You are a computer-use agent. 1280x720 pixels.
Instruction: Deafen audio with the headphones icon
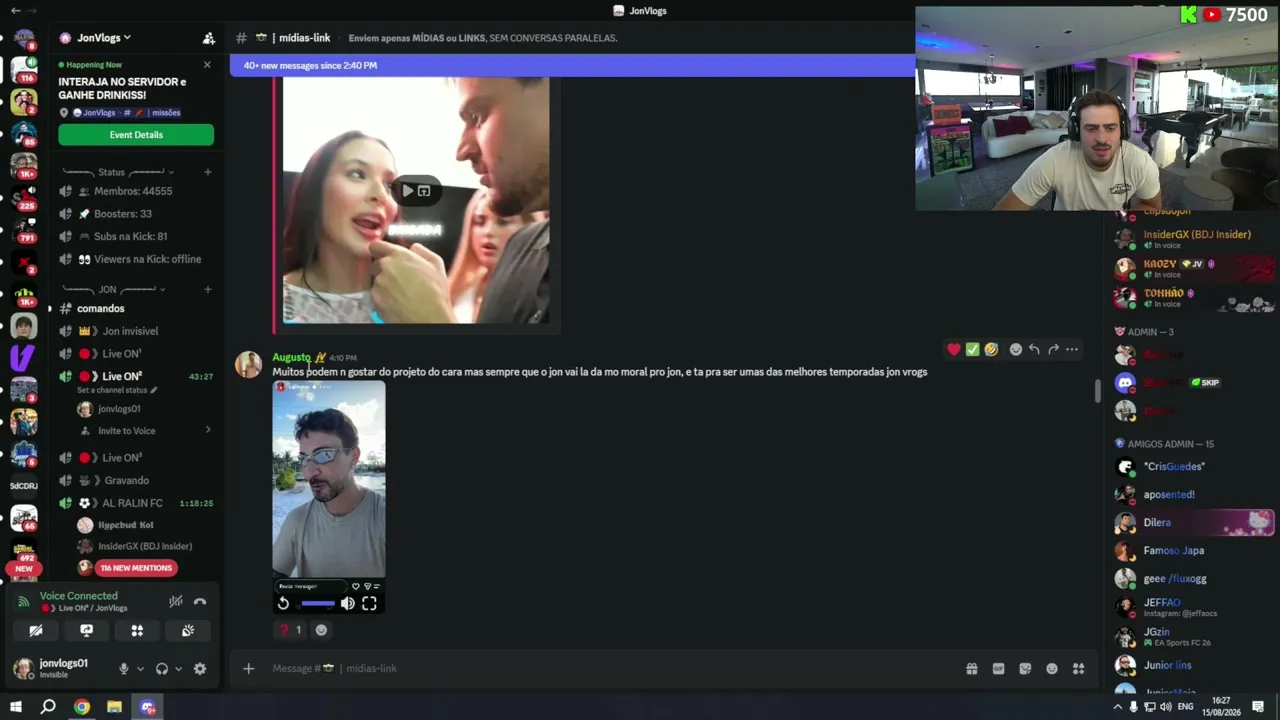[x=162, y=669]
